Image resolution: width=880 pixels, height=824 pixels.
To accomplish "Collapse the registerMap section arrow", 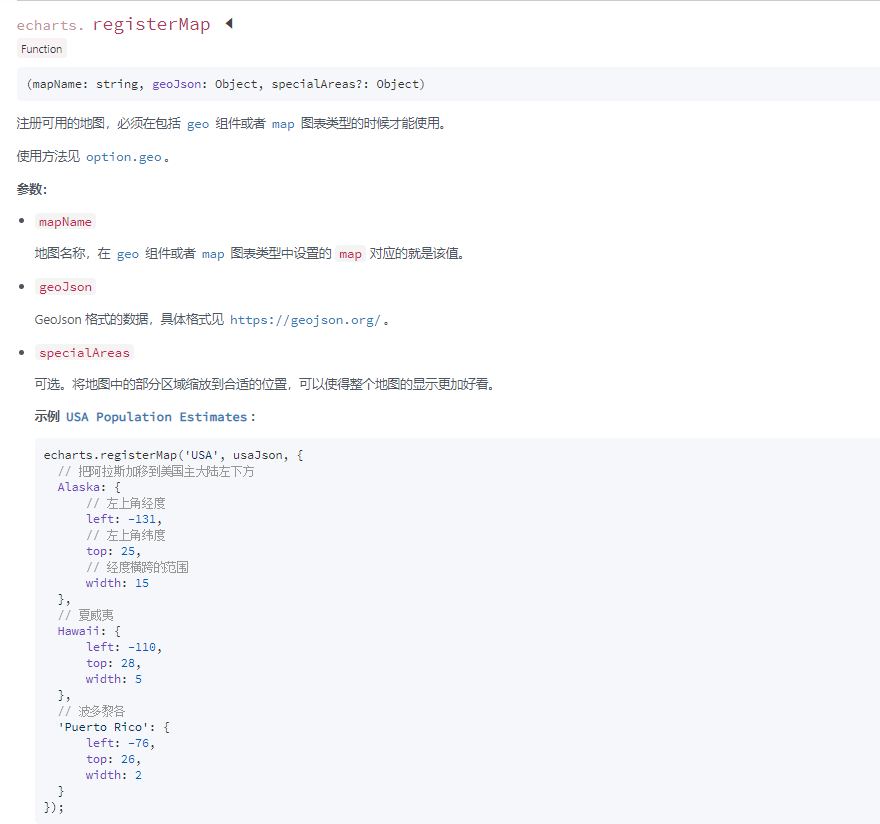I will pos(229,24).
